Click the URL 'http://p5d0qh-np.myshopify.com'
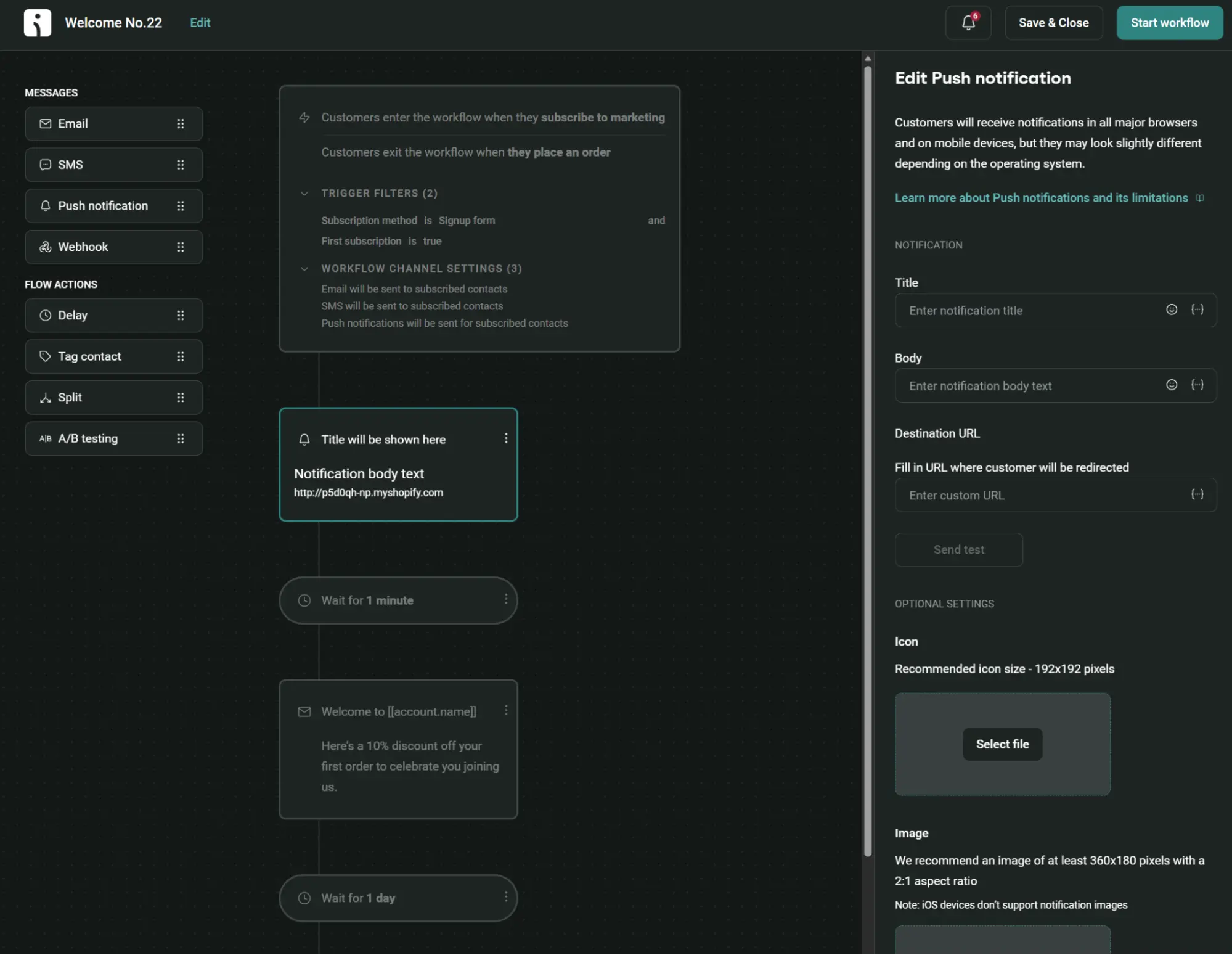This screenshot has height=955, width=1232. (369, 493)
